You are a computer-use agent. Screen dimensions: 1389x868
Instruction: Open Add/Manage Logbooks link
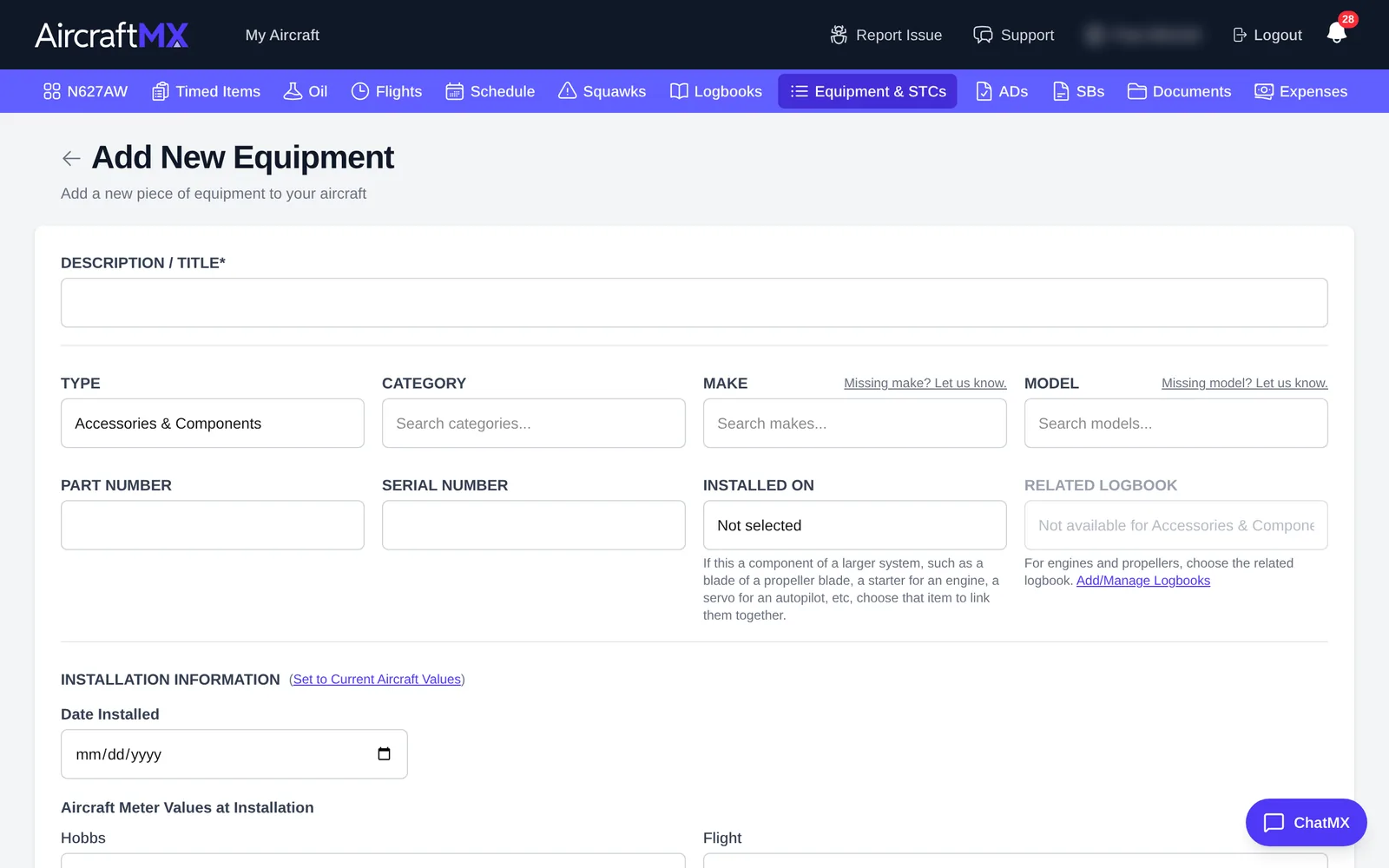(1143, 581)
